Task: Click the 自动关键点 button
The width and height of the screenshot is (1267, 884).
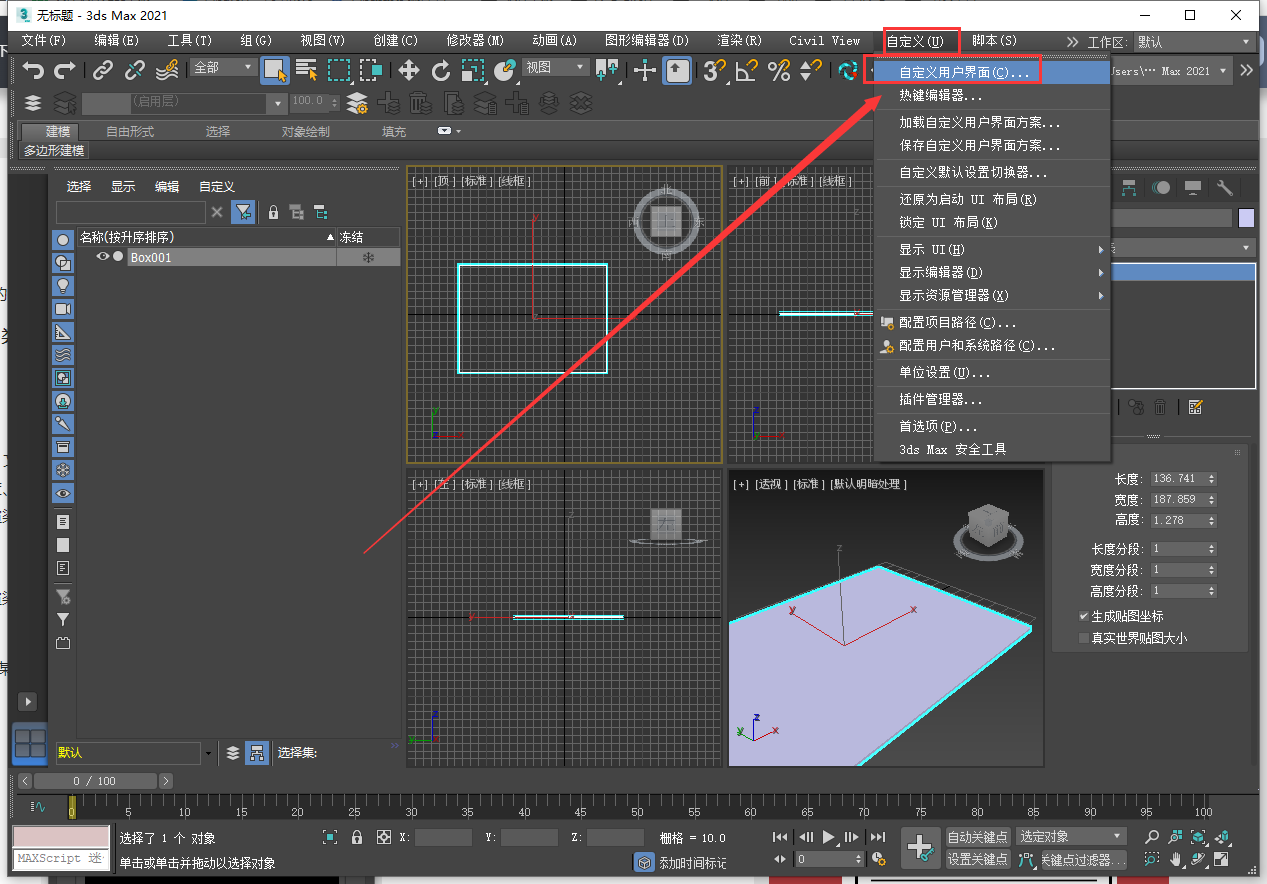Action: [x=978, y=836]
